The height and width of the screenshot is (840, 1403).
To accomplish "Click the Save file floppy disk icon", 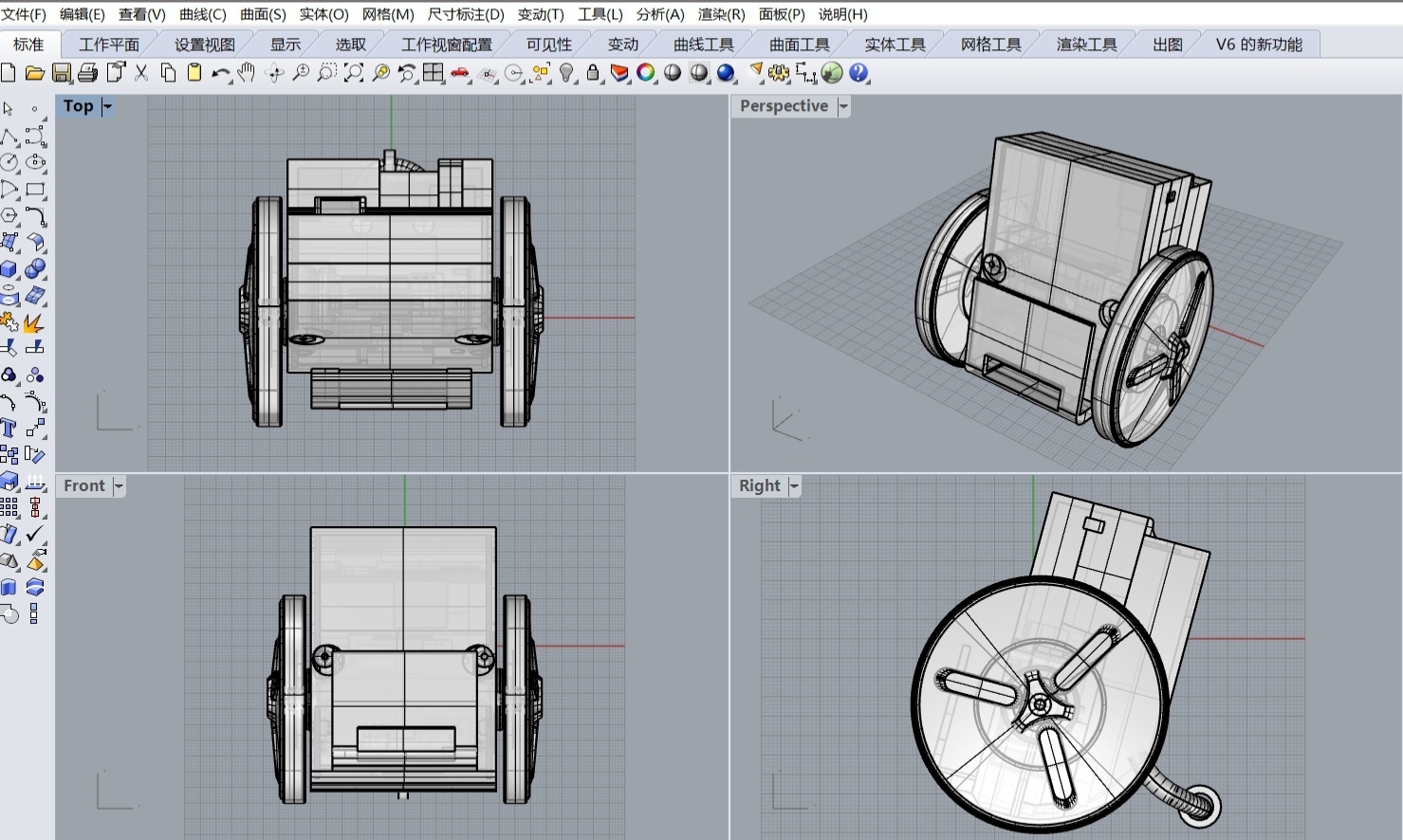I will pos(62,73).
